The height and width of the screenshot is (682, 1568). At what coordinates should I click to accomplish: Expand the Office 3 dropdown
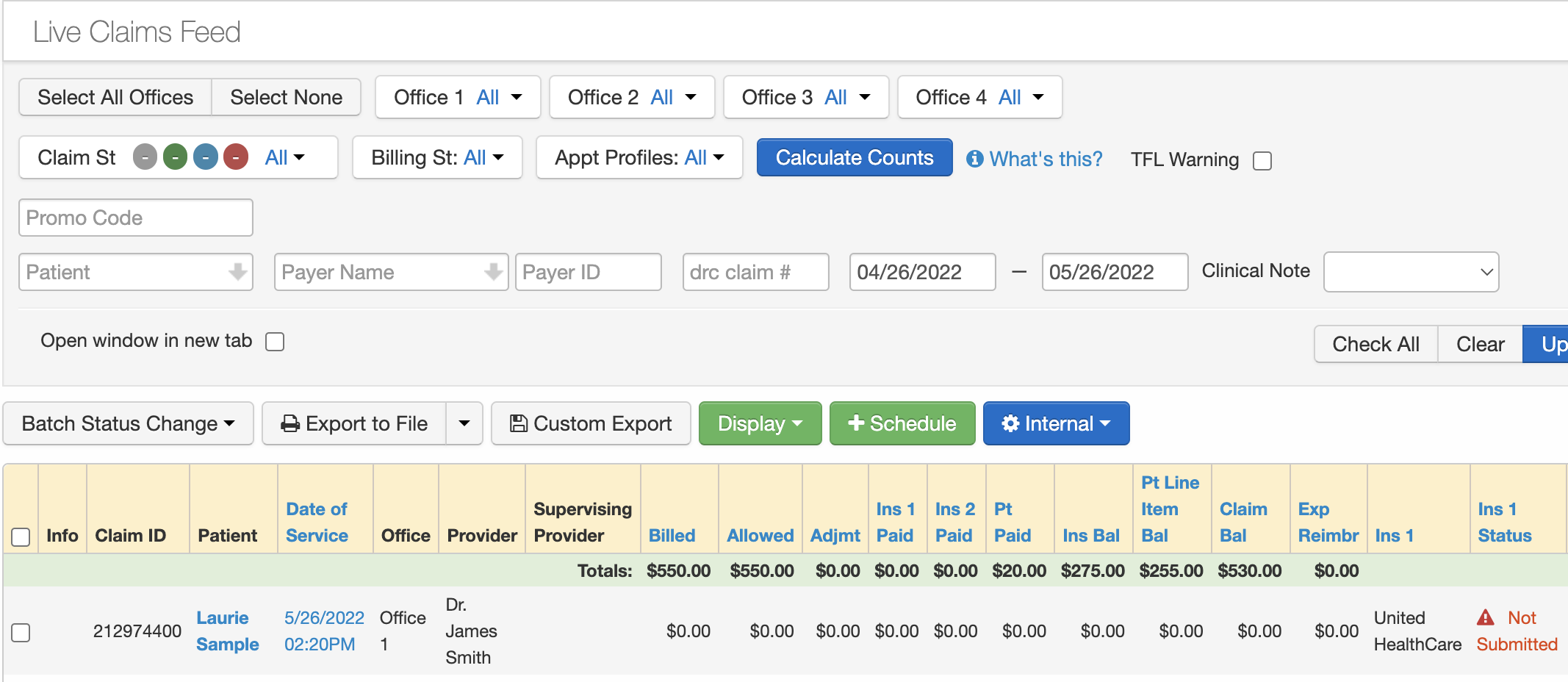(x=806, y=97)
